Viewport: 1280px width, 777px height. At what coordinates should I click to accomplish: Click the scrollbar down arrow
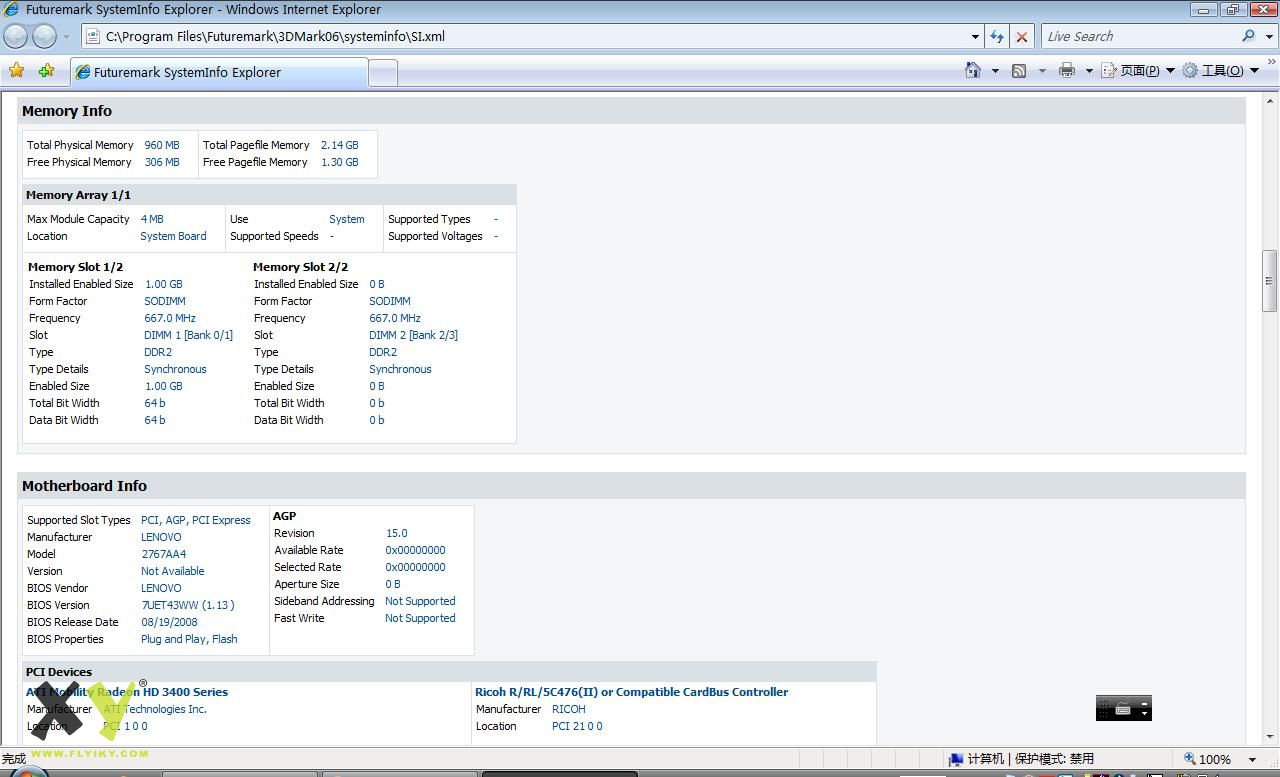click(x=1270, y=737)
